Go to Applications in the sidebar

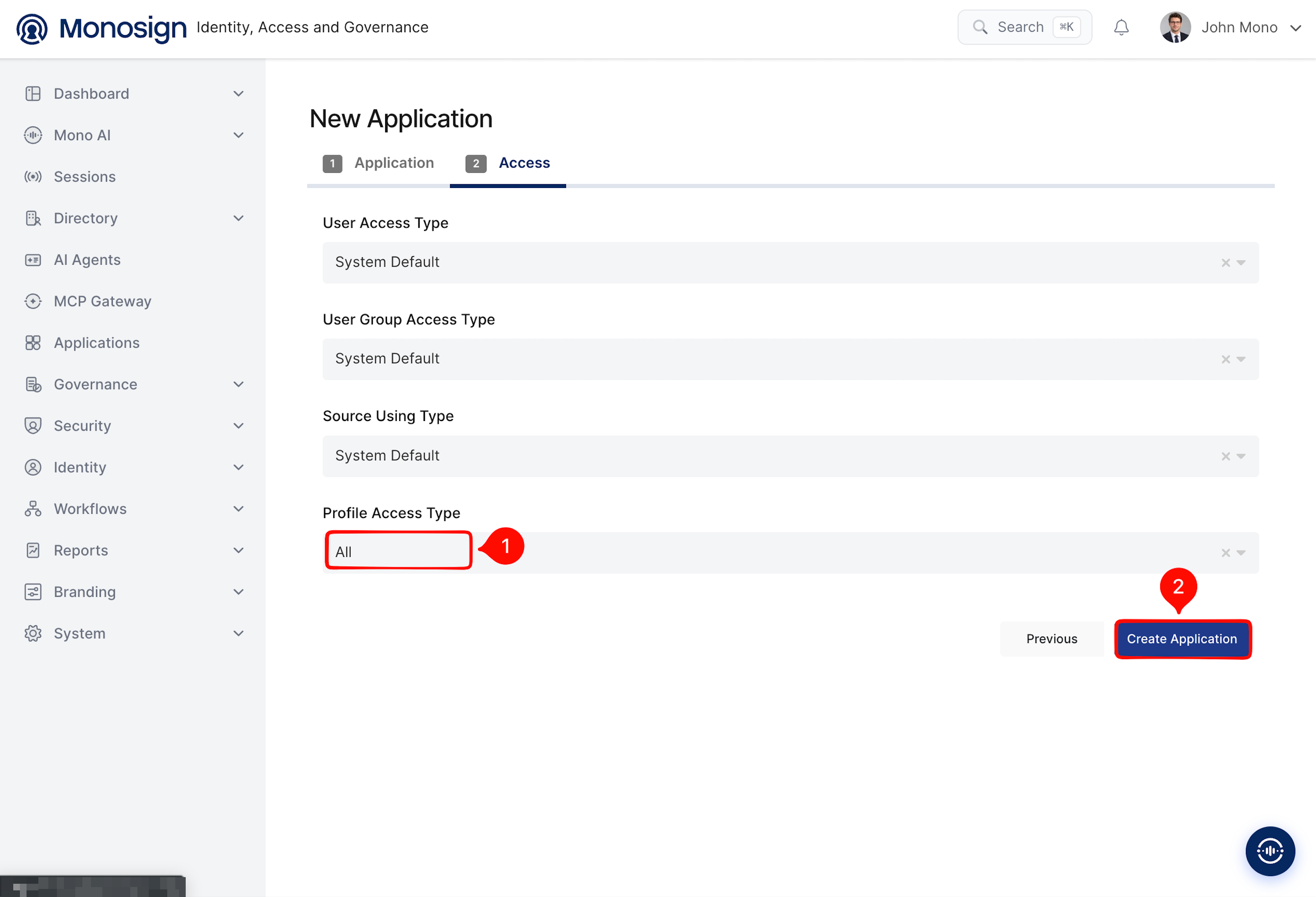coord(96,342)
